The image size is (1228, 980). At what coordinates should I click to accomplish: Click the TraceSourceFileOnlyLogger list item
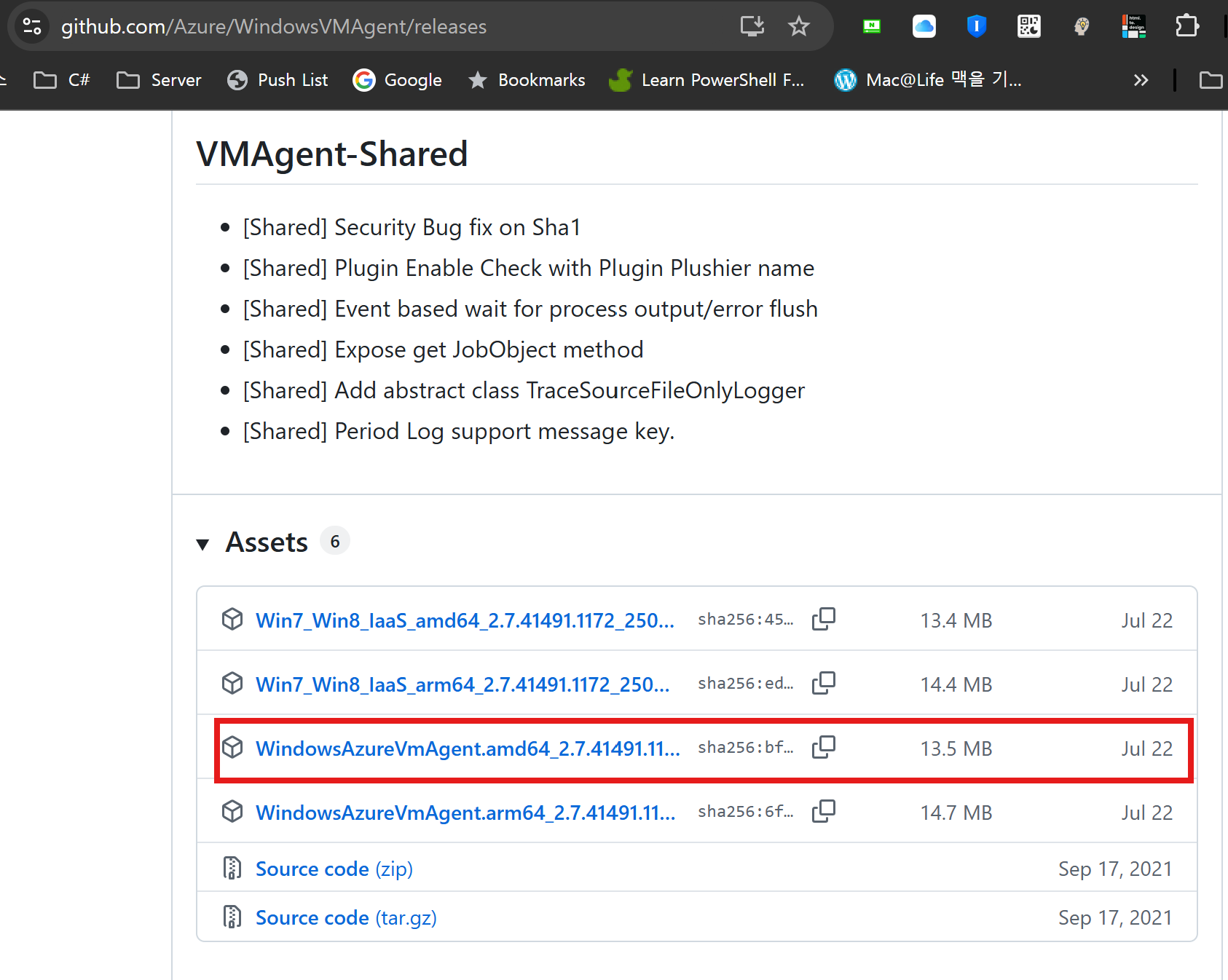[x=524, y=391]
